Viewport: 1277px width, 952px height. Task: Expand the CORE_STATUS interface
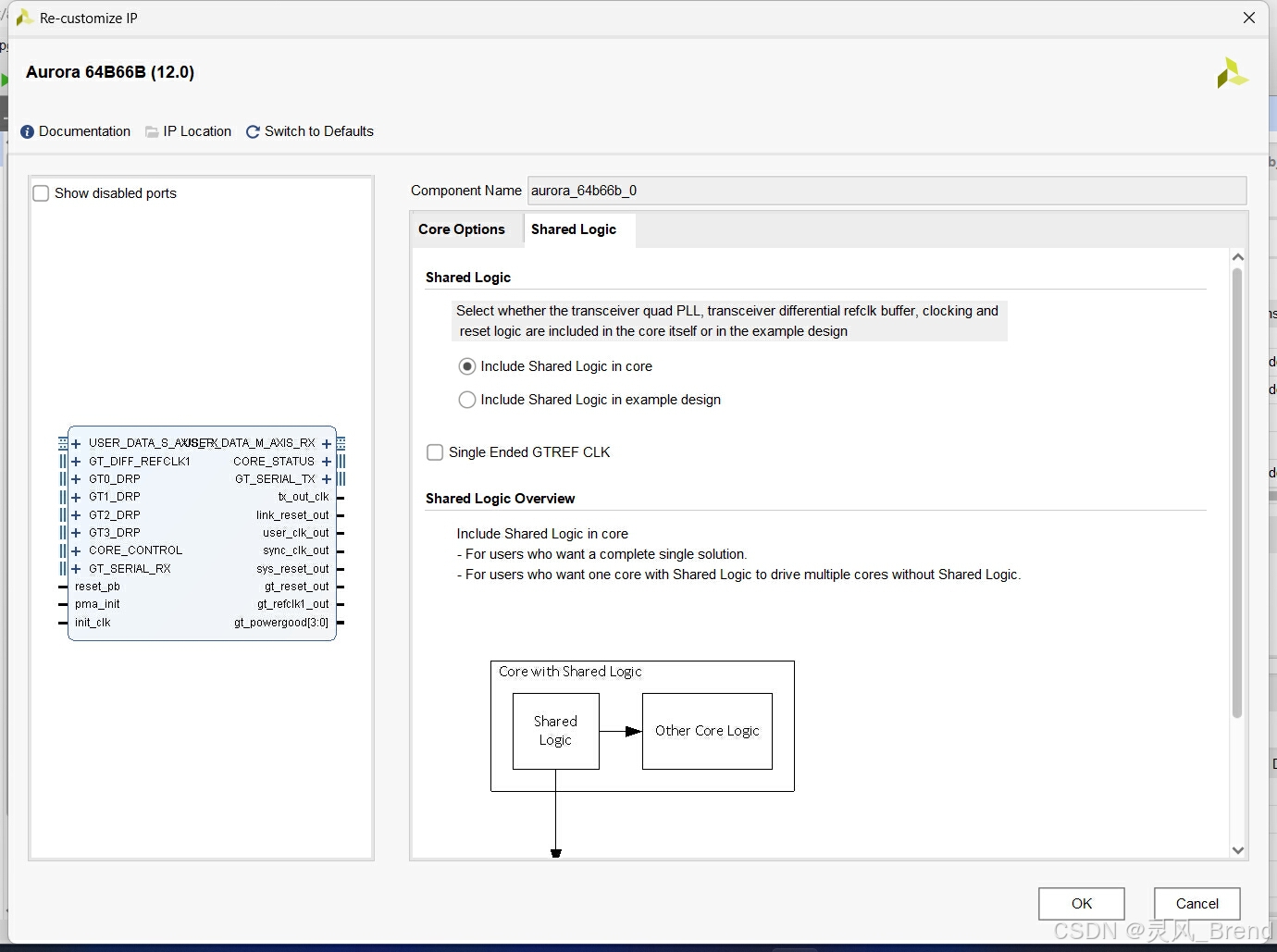point(327,462)
